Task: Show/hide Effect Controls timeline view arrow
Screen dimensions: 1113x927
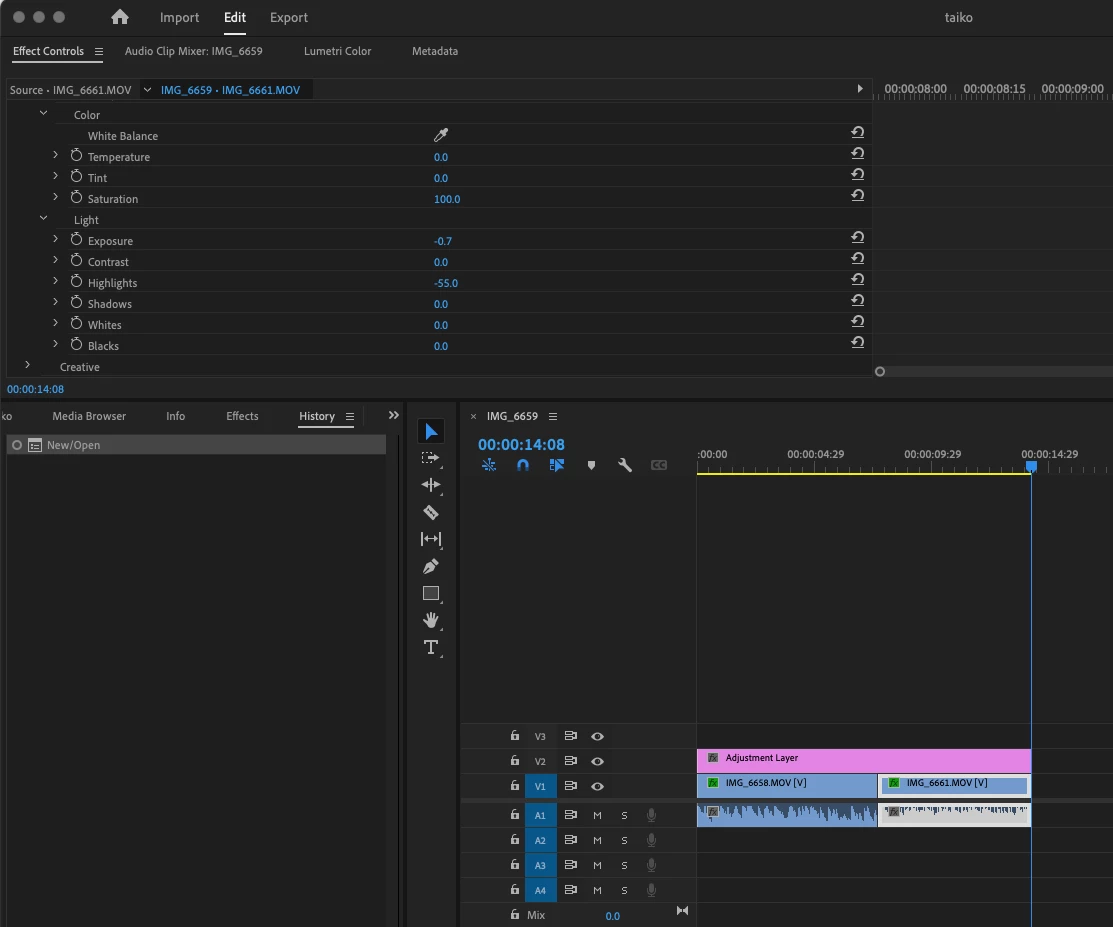Action: tap(860, 89)
